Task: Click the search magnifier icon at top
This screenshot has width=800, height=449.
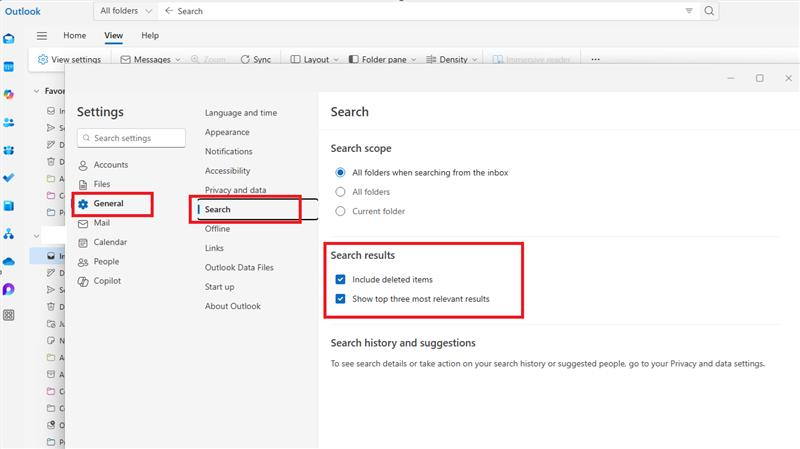Action: [709, 11]
